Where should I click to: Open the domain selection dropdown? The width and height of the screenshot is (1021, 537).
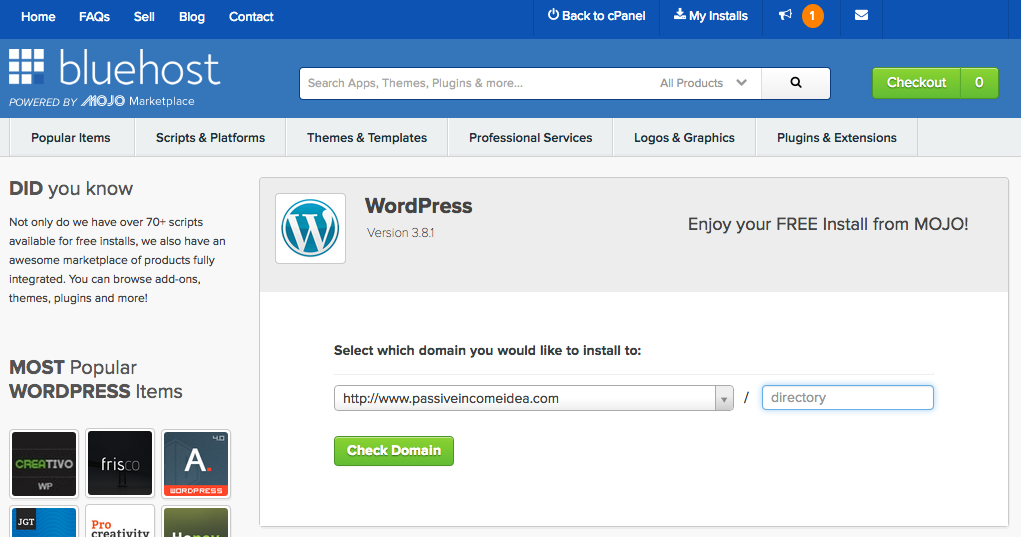click(x=533, y=398)
